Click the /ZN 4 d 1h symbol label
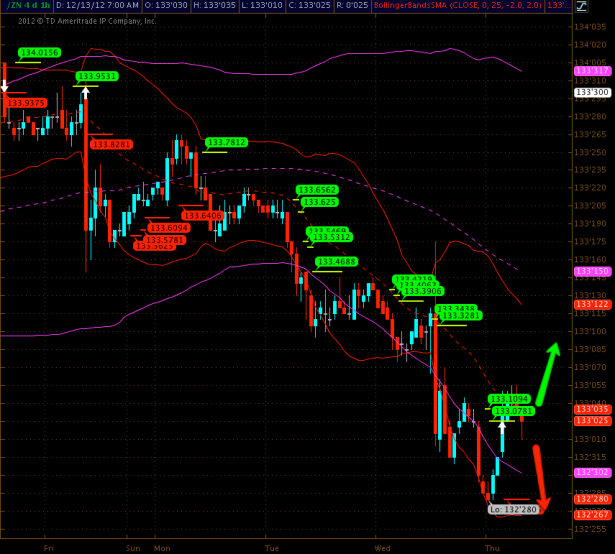The image size is (615, 554). click(27, 7)
